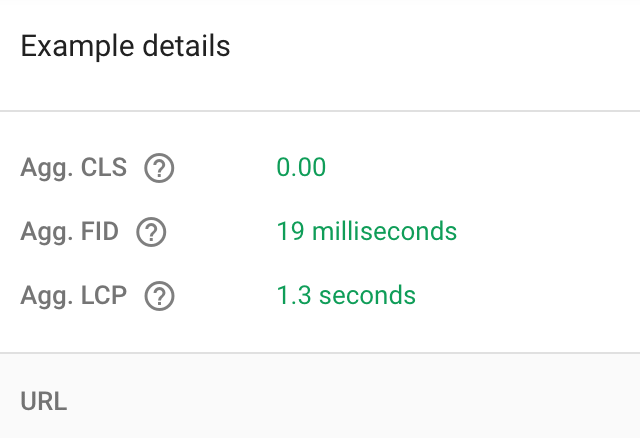Click the Agg. FID label
The height and width of the screenshot is (438, 640).
pyautogui.click(x=69, y=232)
